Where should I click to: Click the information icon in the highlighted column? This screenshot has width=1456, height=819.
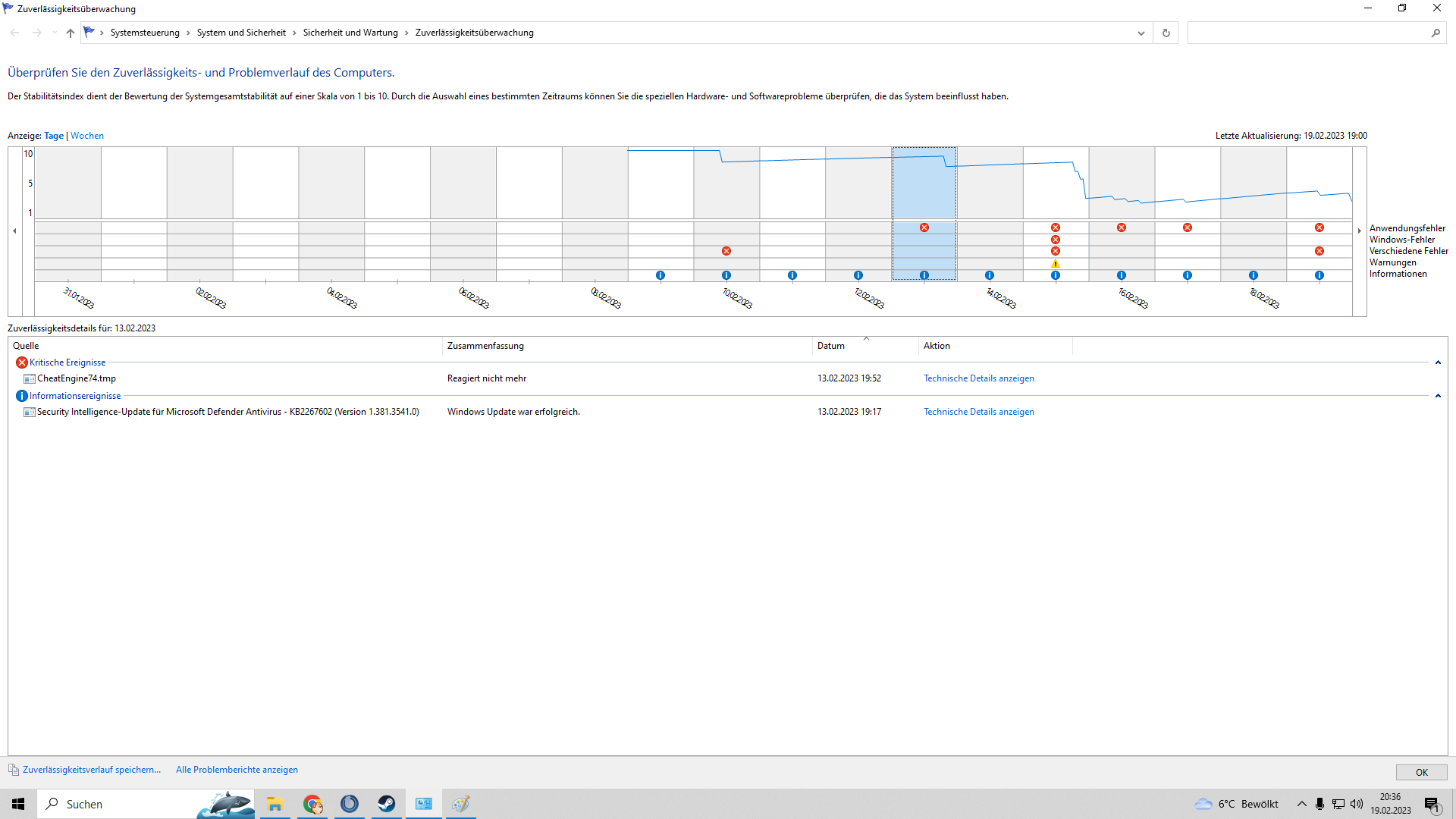click(x=924, y=275)
